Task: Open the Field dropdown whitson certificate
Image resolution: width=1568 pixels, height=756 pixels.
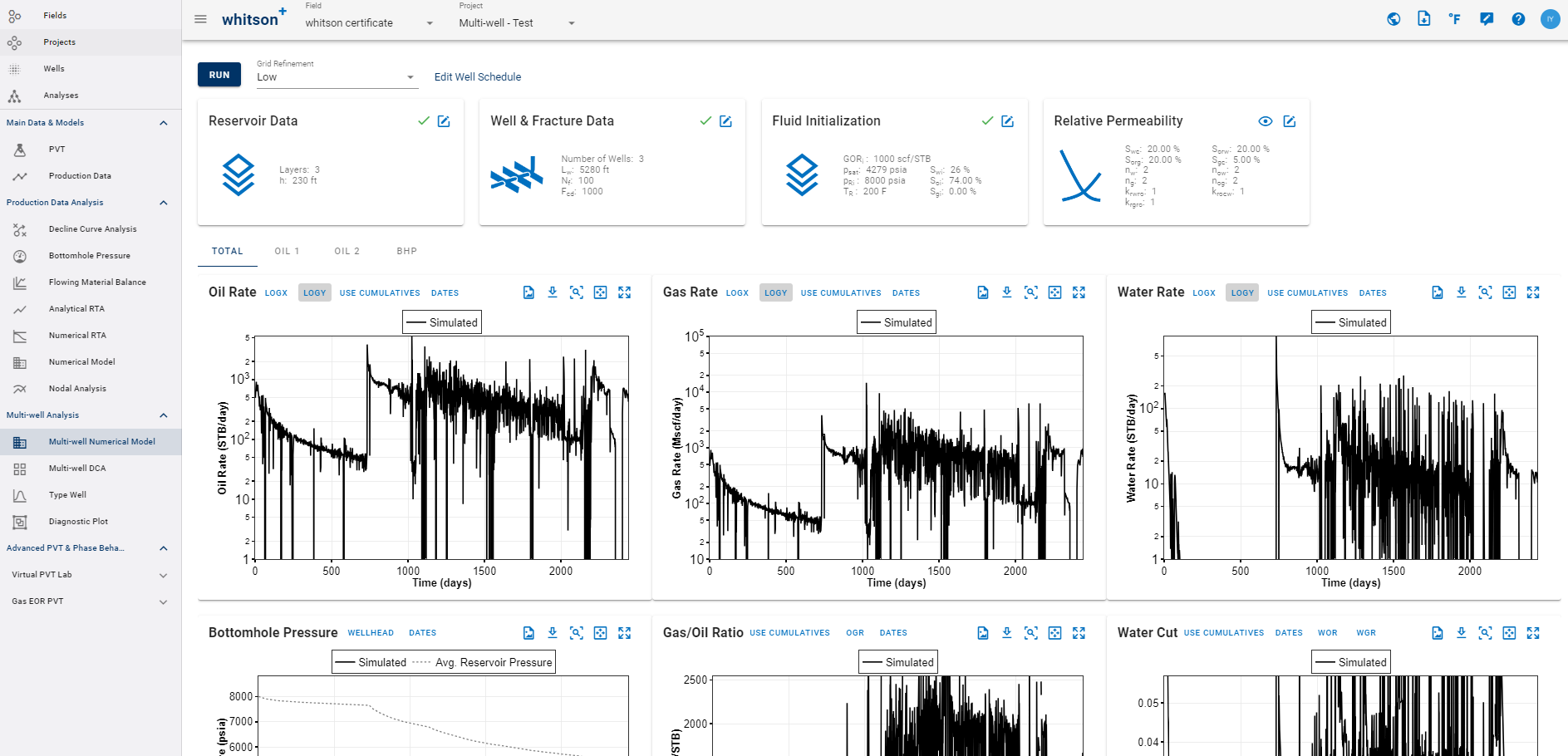Action: pyautogui.click(x=369, y=22)
